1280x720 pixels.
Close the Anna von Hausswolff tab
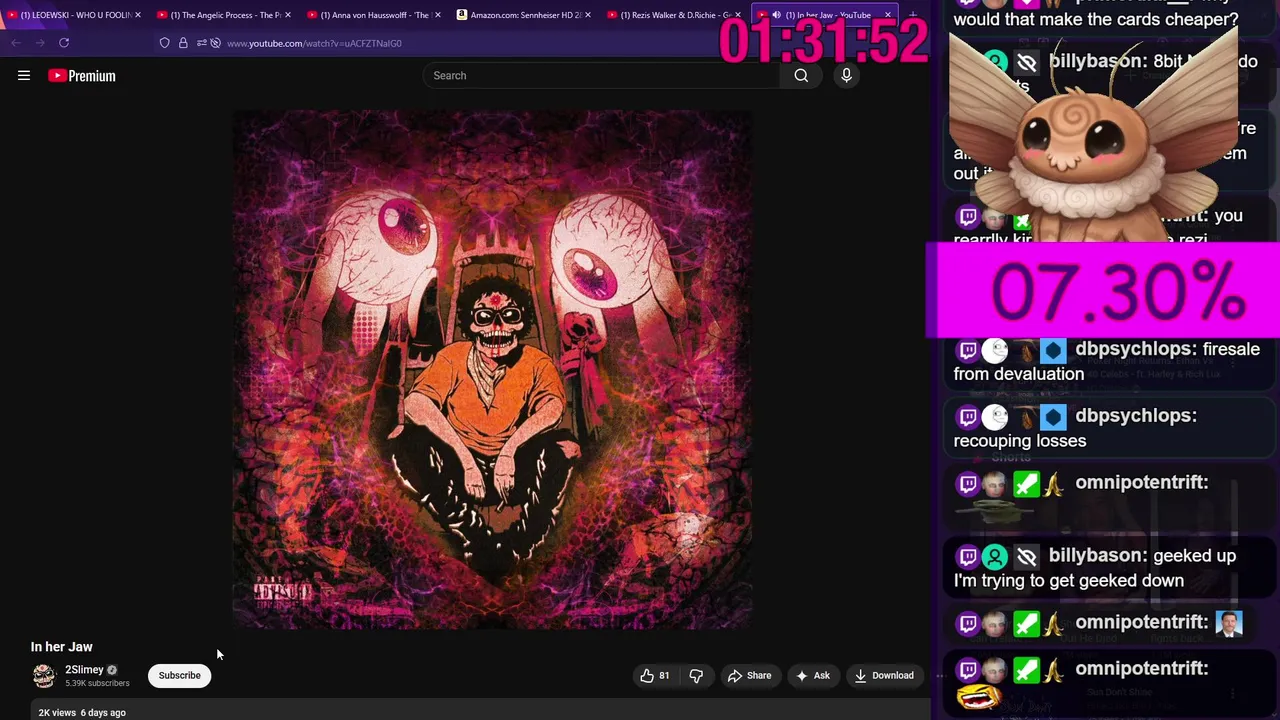[437, 15]
